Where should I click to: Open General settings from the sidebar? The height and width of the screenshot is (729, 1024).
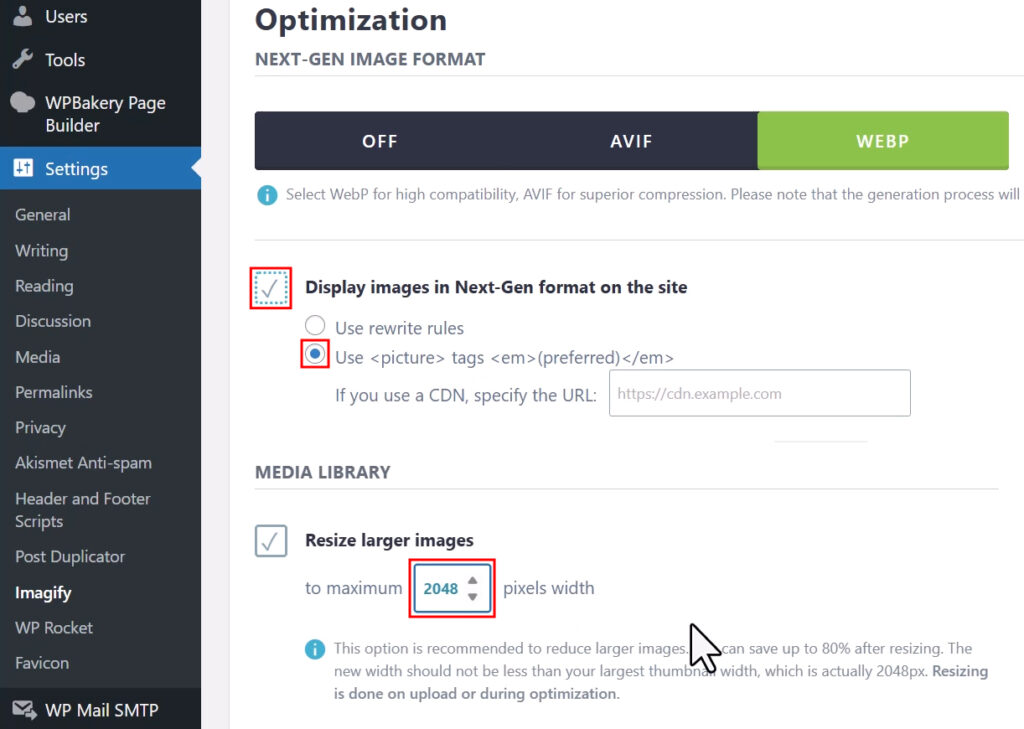click(42, 215)
